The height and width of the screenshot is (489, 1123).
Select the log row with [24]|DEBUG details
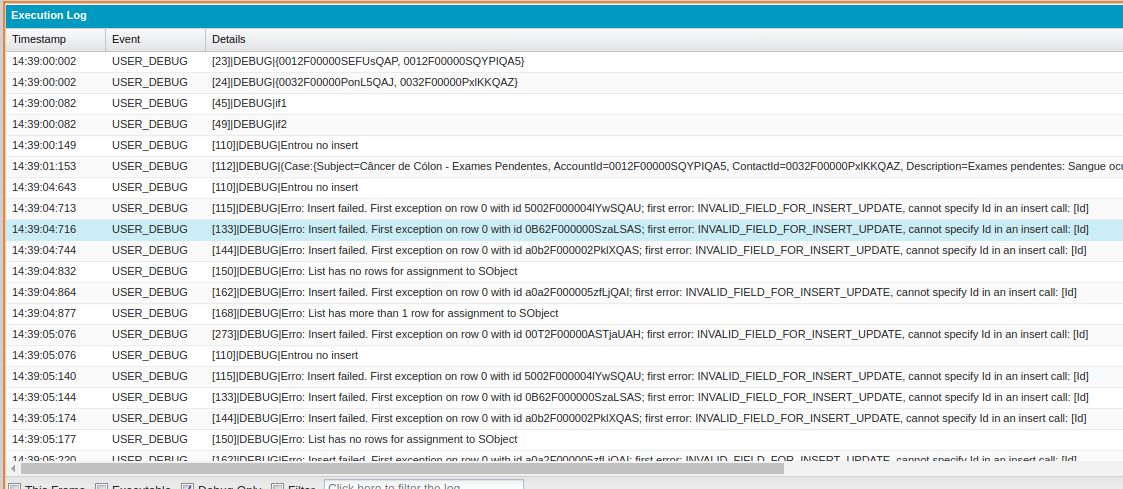point(564,82)
